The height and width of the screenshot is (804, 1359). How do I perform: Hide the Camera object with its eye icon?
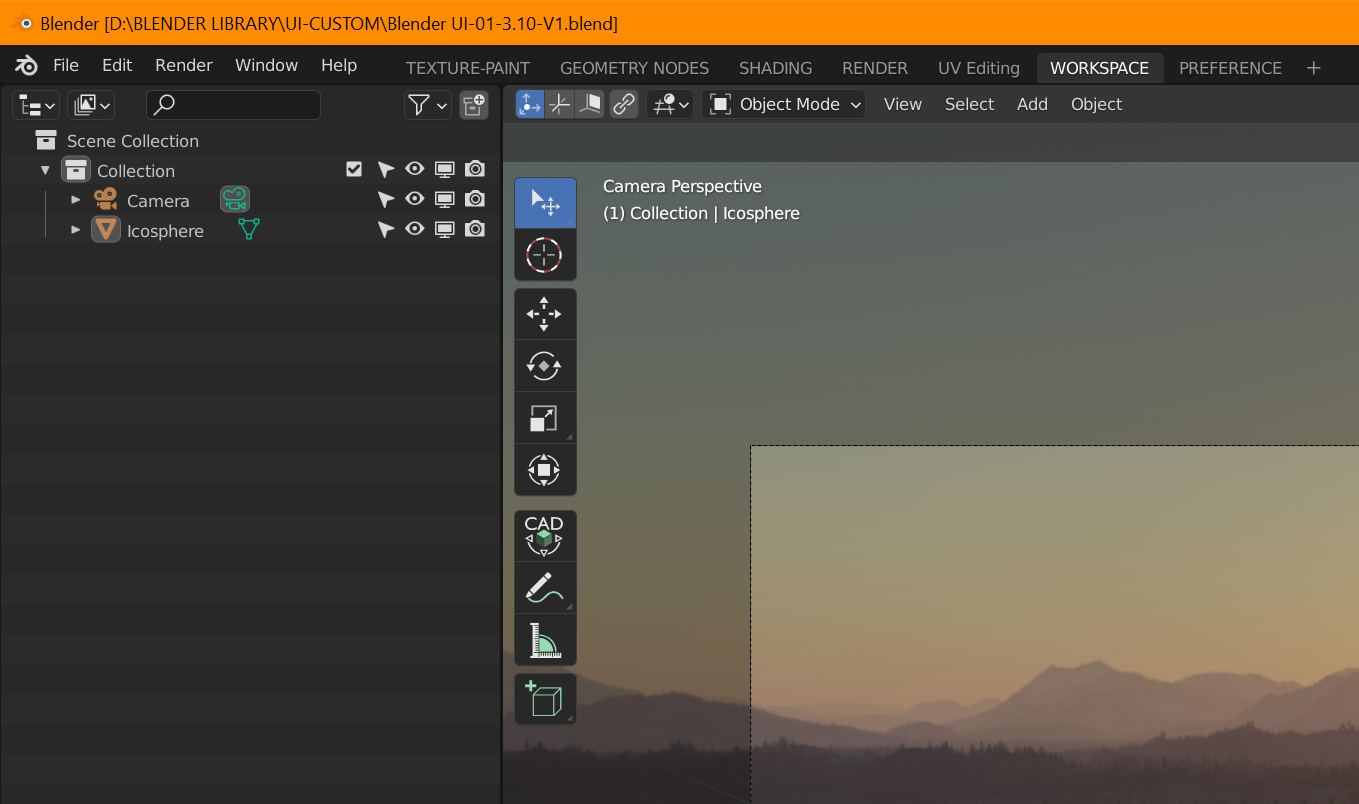(x=415, y=200)
